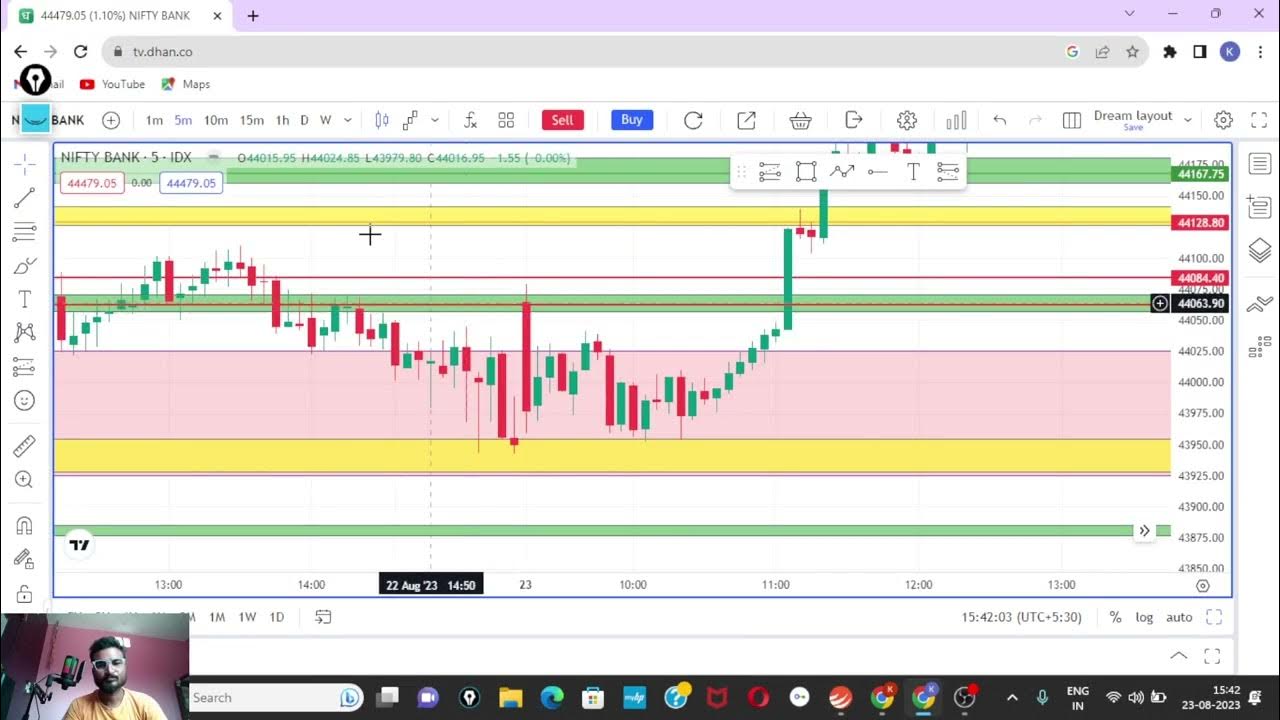
Task: Click the exit arrow icon in toolbar
Action: coord(854,120)
